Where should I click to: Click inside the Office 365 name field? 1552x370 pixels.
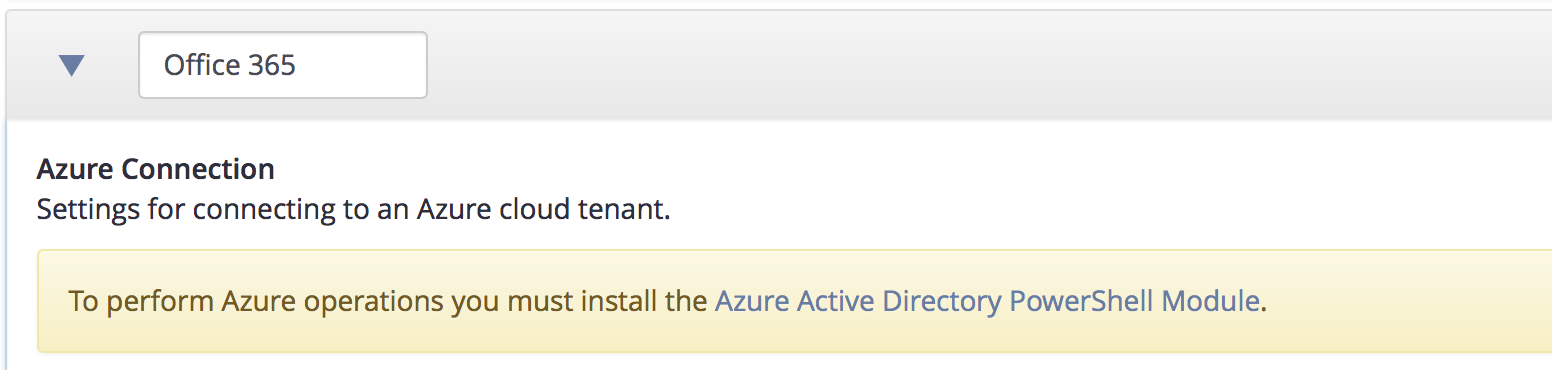(x=283, y=65)
